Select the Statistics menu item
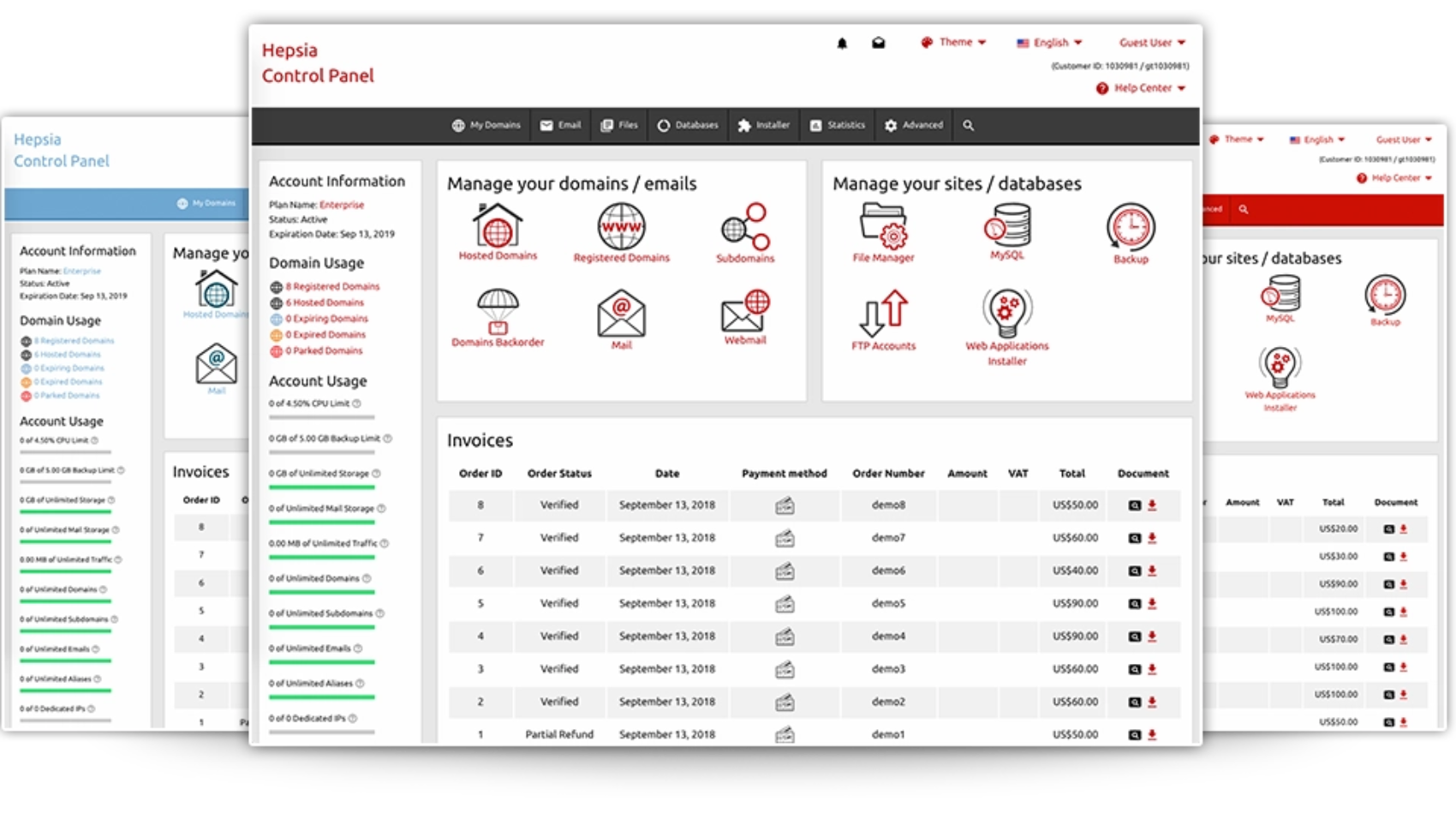1456x819 pixels. pos(837,125)
